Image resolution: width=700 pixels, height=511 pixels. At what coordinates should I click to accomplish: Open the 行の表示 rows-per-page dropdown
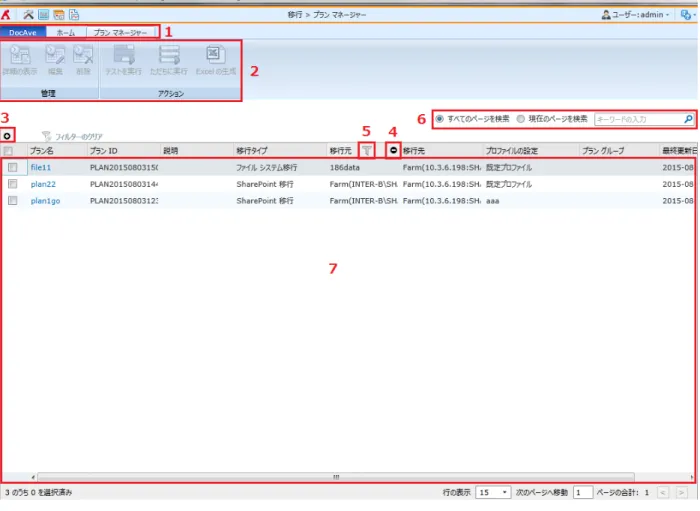493,492
